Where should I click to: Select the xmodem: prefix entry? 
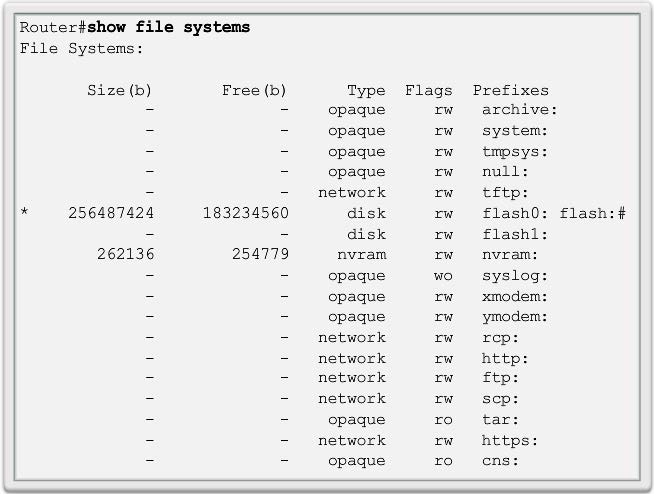pos(515,296)
